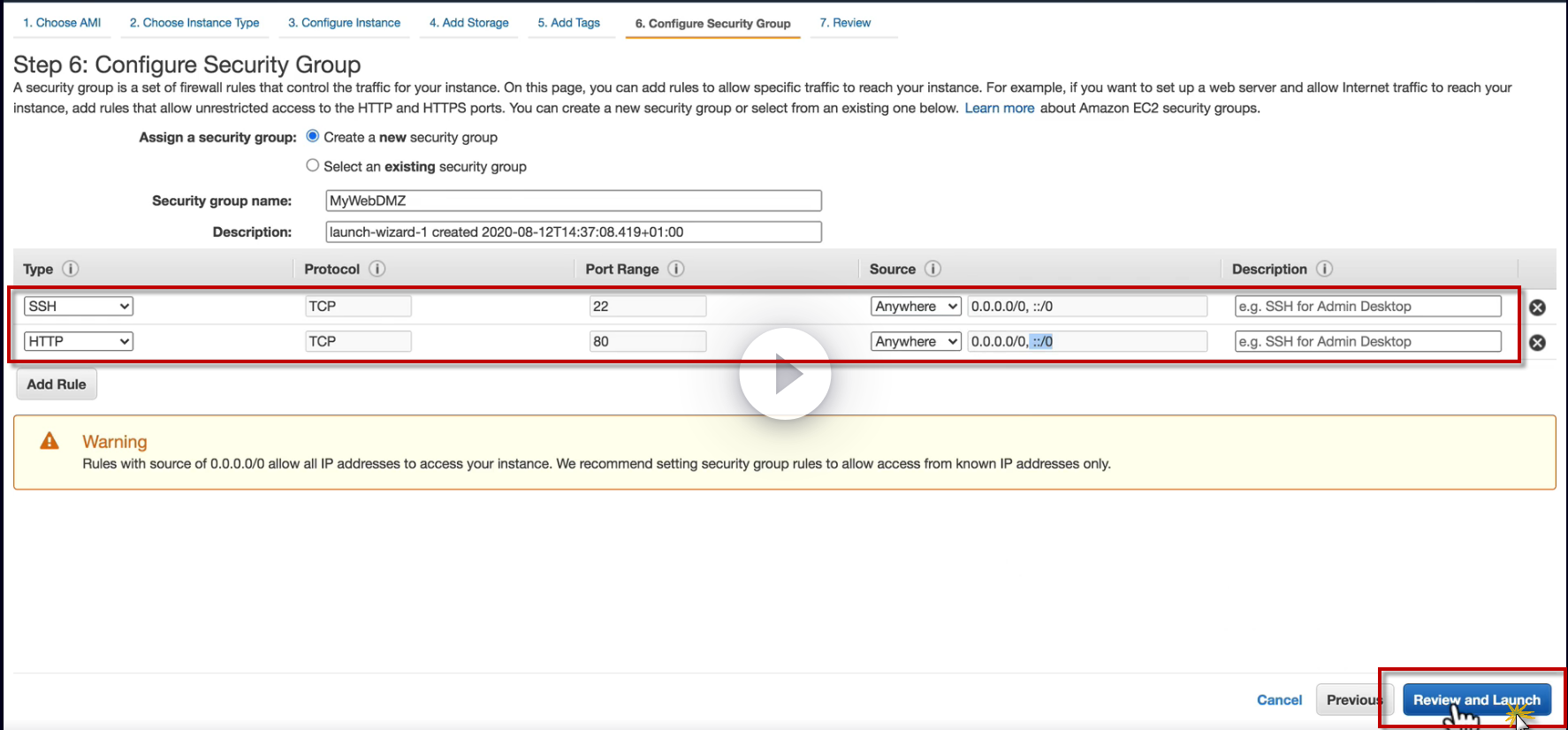The height and width of the screenshot is (730, 1568).
Task: Go to 7. Review step
Action: pyautogui.click(x=845, y=23)
